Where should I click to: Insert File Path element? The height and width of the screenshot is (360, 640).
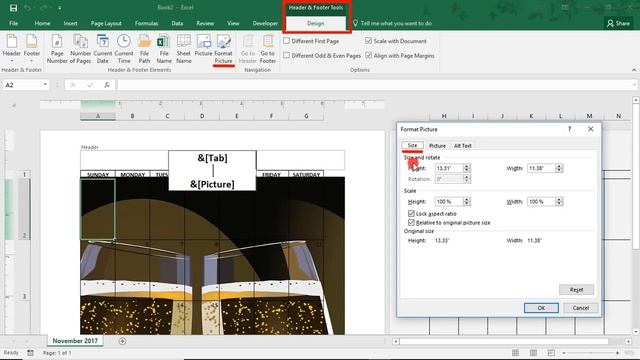pyautogui.click(x=144, y=49)
